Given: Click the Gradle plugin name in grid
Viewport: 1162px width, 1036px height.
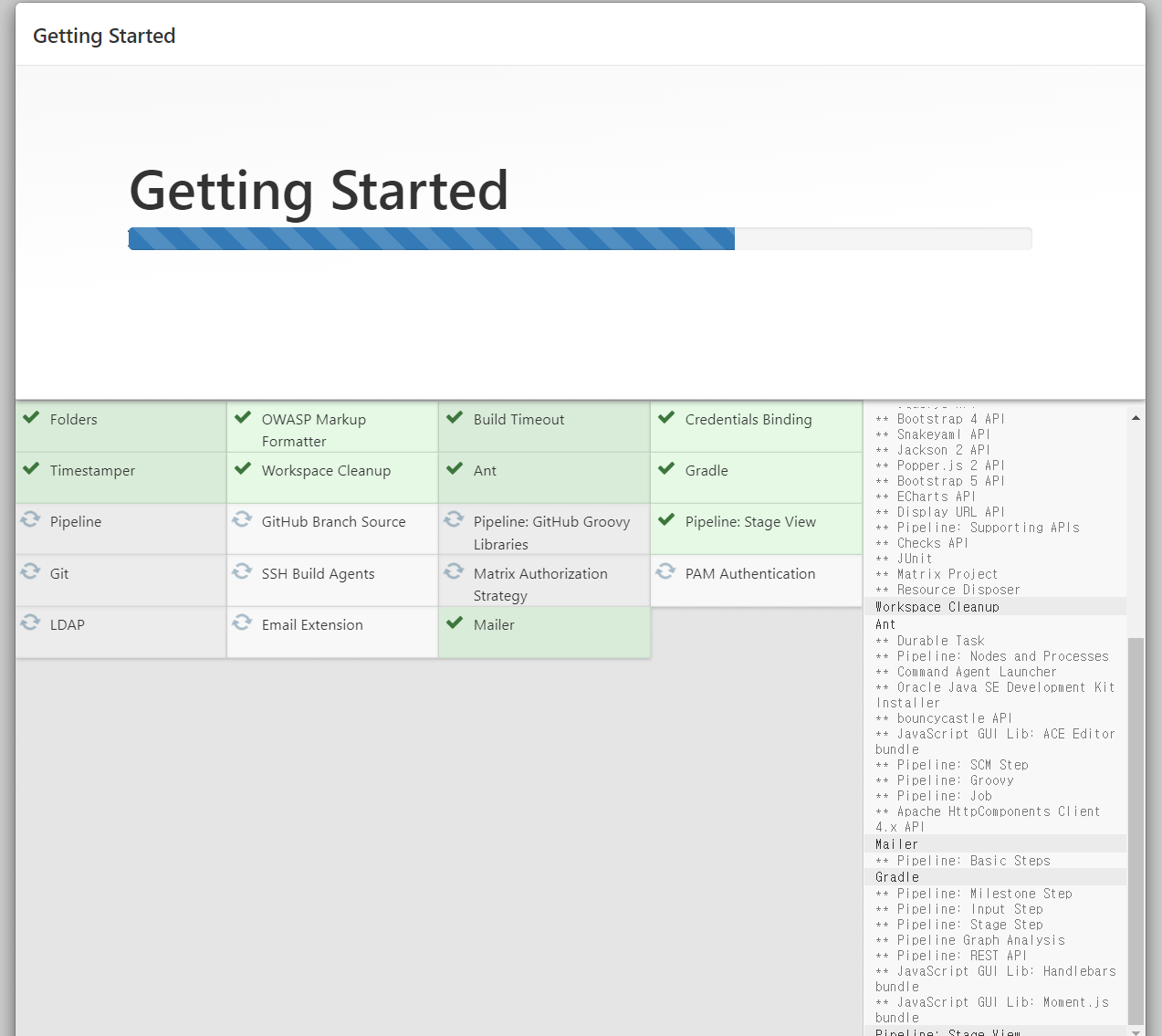Looking at the screenshot, I should [707, 471].
